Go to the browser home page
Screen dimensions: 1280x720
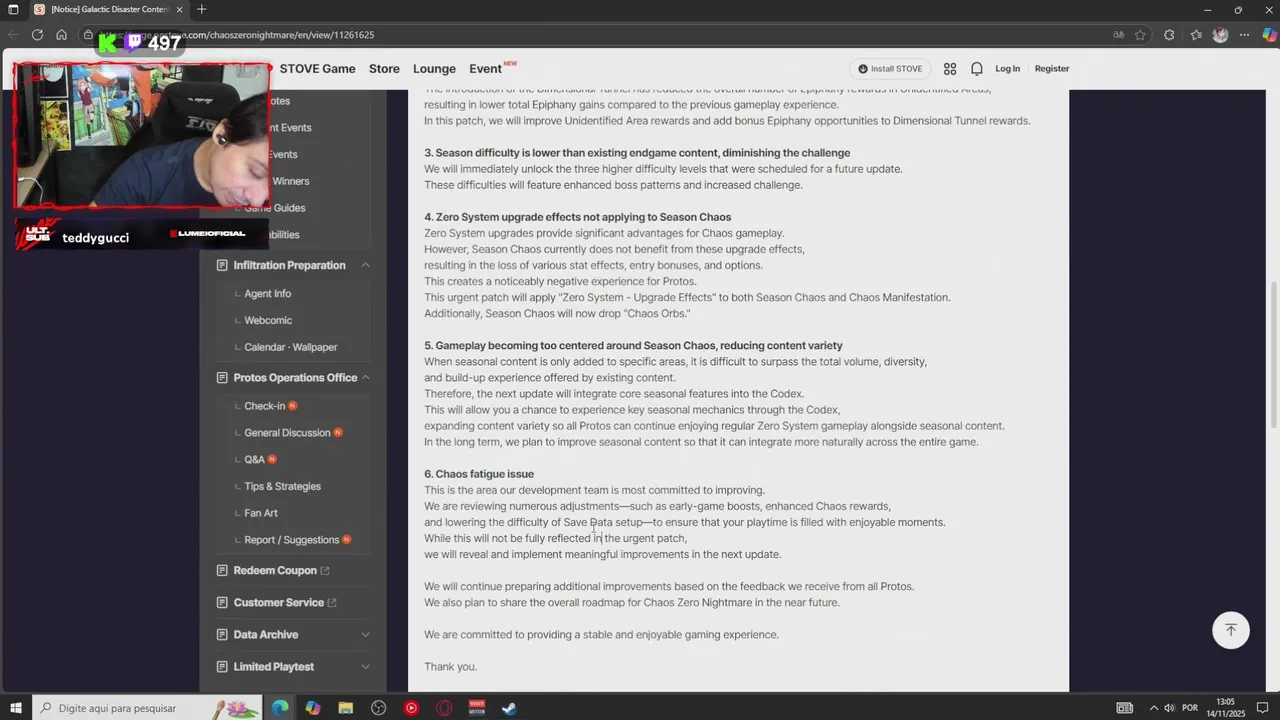click(61, 34)
